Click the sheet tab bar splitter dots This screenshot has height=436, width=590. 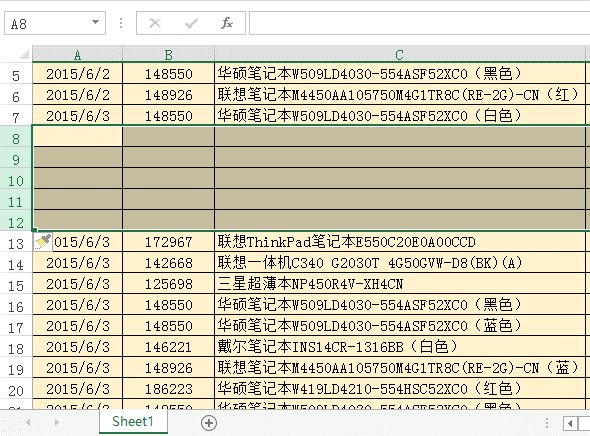[x=547, y=423]
